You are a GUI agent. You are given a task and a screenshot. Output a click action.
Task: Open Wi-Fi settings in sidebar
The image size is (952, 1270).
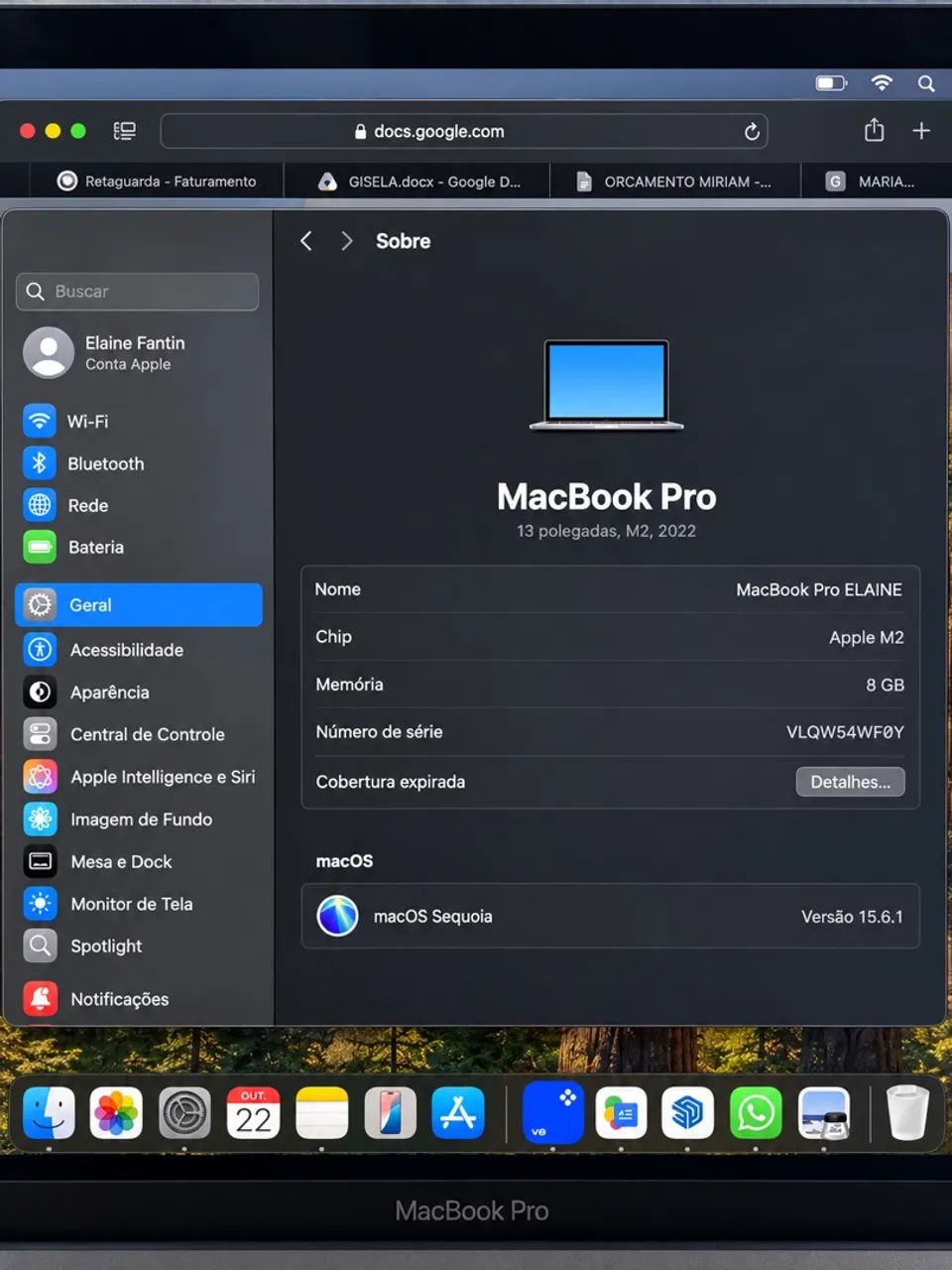[x=67, y=421]
